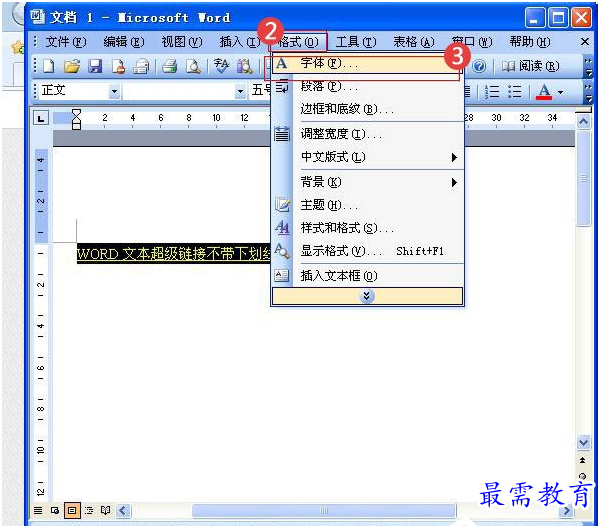Click the vertical scrollbar thumb

pos(583,179)
